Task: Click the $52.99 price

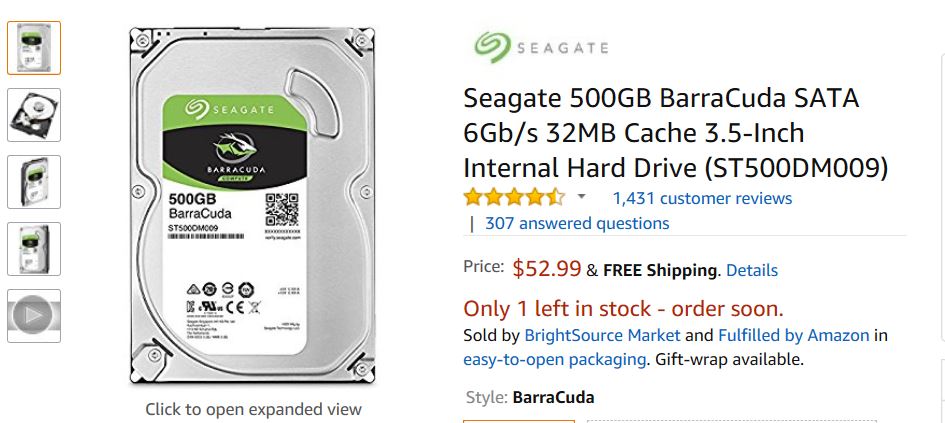Action: tap(547, 269)
